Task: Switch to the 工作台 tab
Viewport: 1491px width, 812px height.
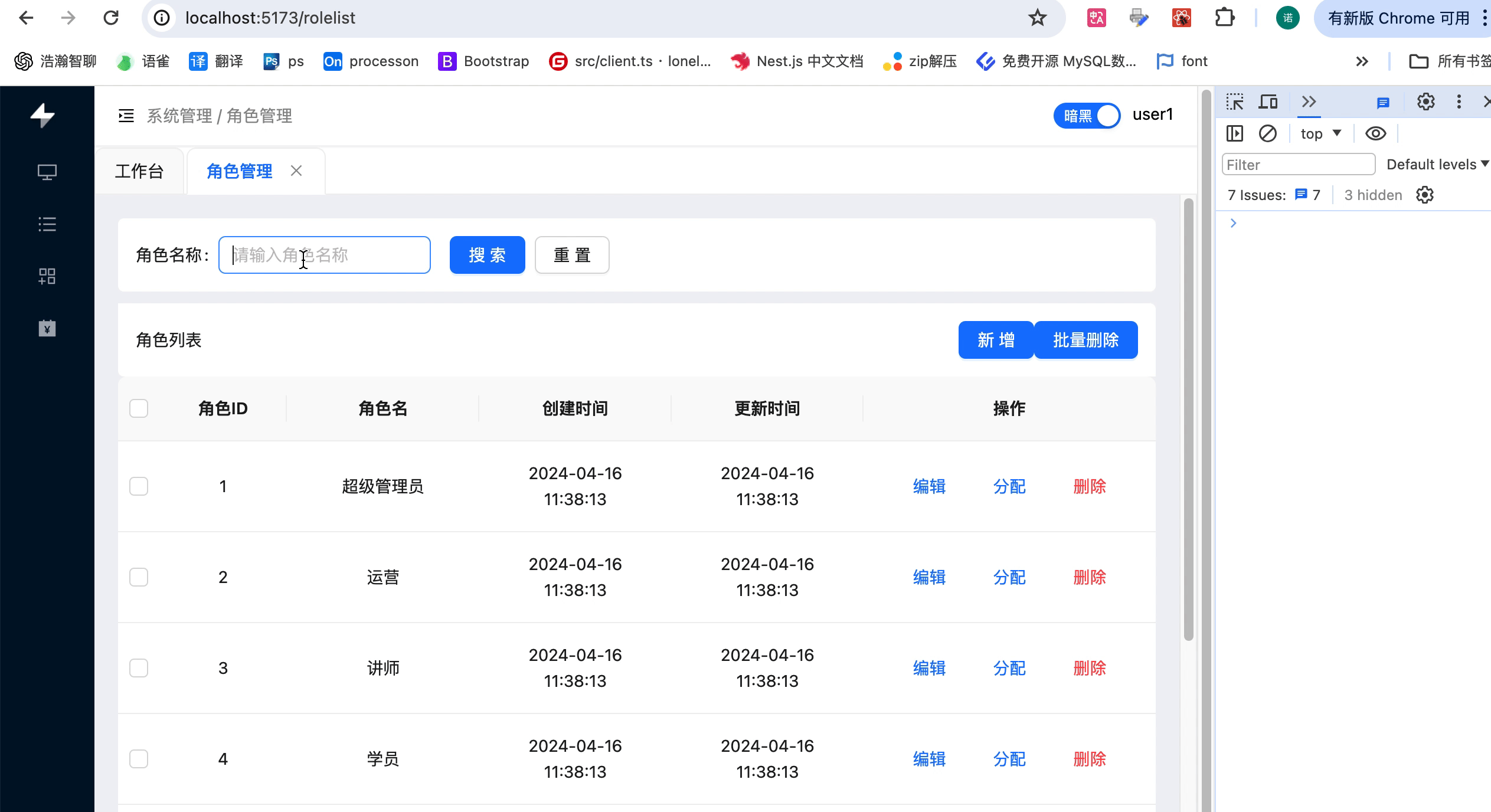Action: click(139, 171)
